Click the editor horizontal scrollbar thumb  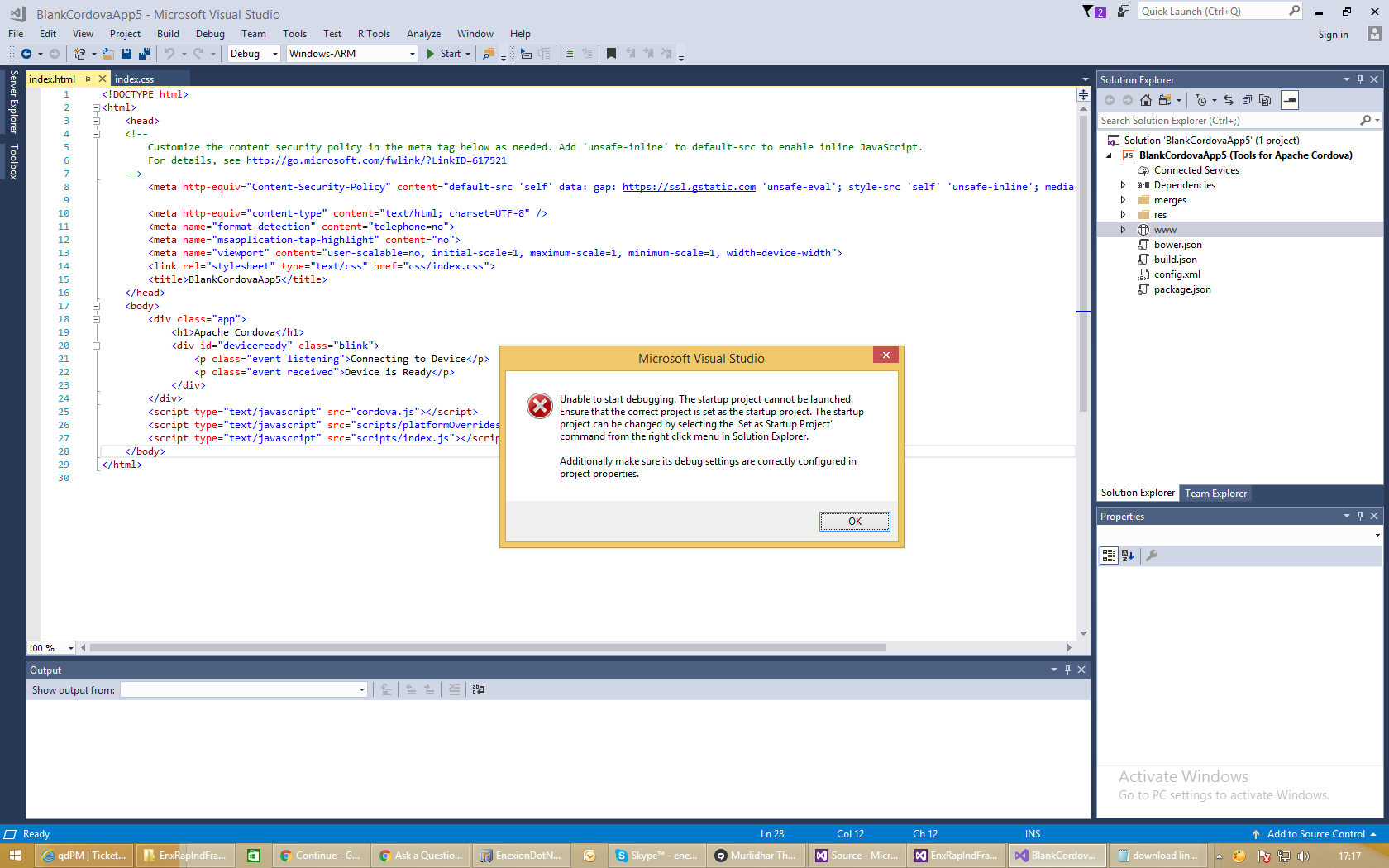[x=488, y=648]
